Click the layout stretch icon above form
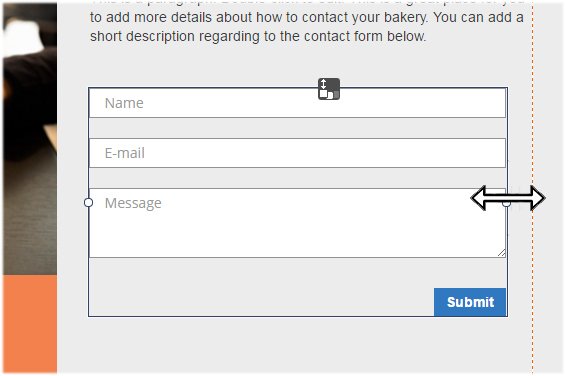 tap(329, 89)
